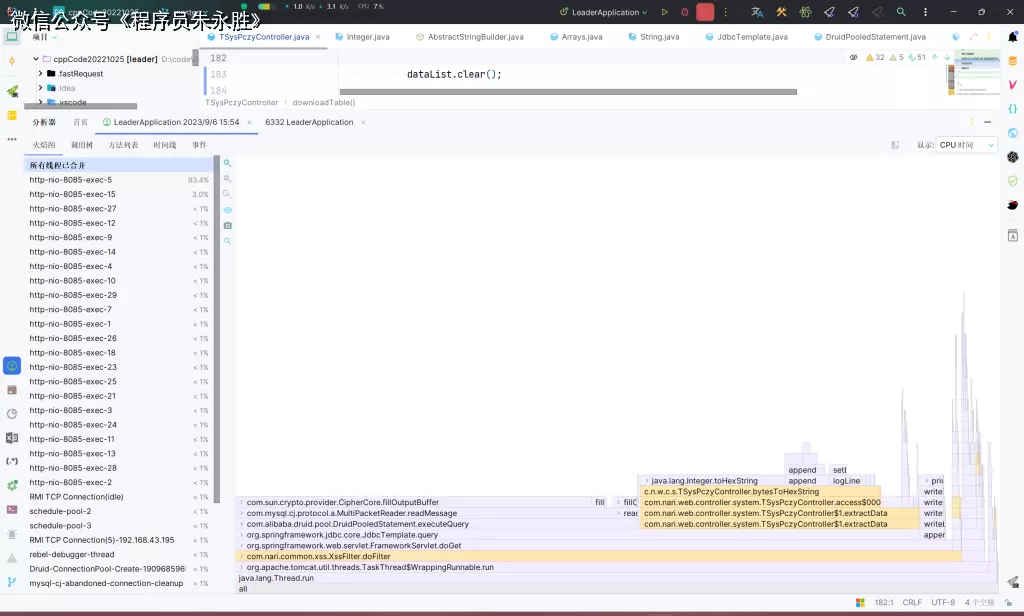Open the Terminal tool window icon
The width and height of the screenshot is (1024, 616).
click(12, 509)
